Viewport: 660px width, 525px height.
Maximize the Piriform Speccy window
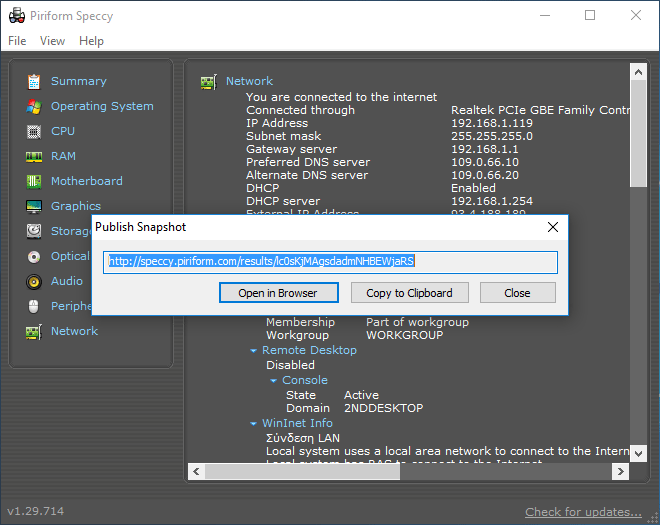(x=590, y=16)
